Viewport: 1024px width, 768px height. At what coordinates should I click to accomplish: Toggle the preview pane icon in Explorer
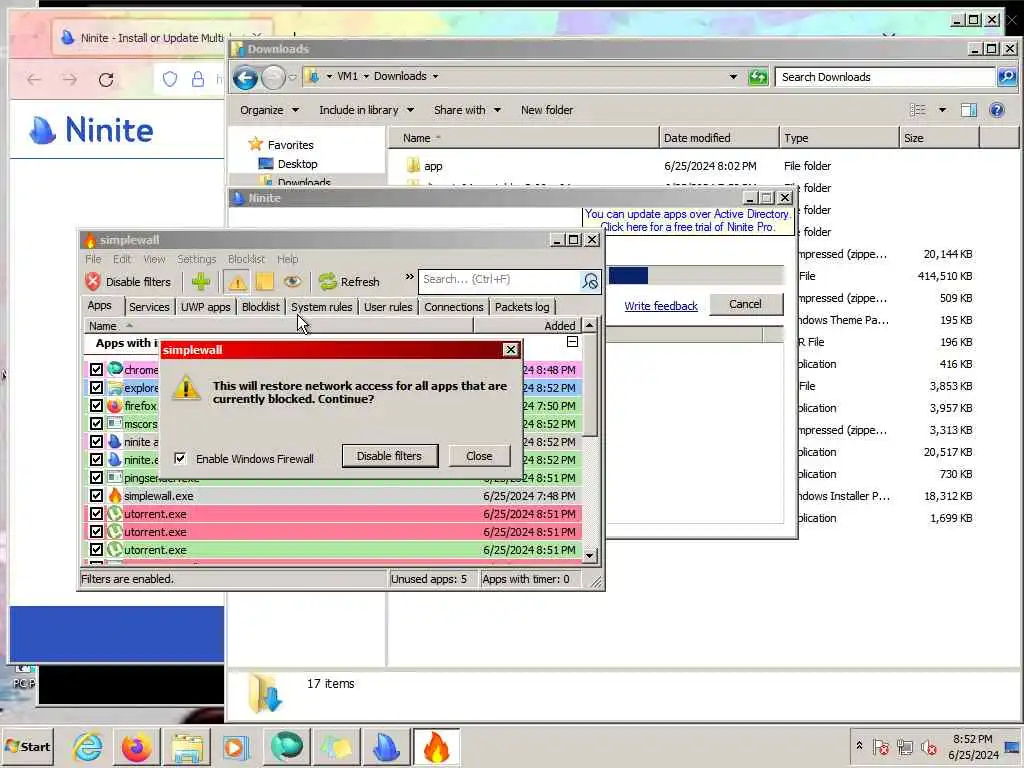[968, 110]
